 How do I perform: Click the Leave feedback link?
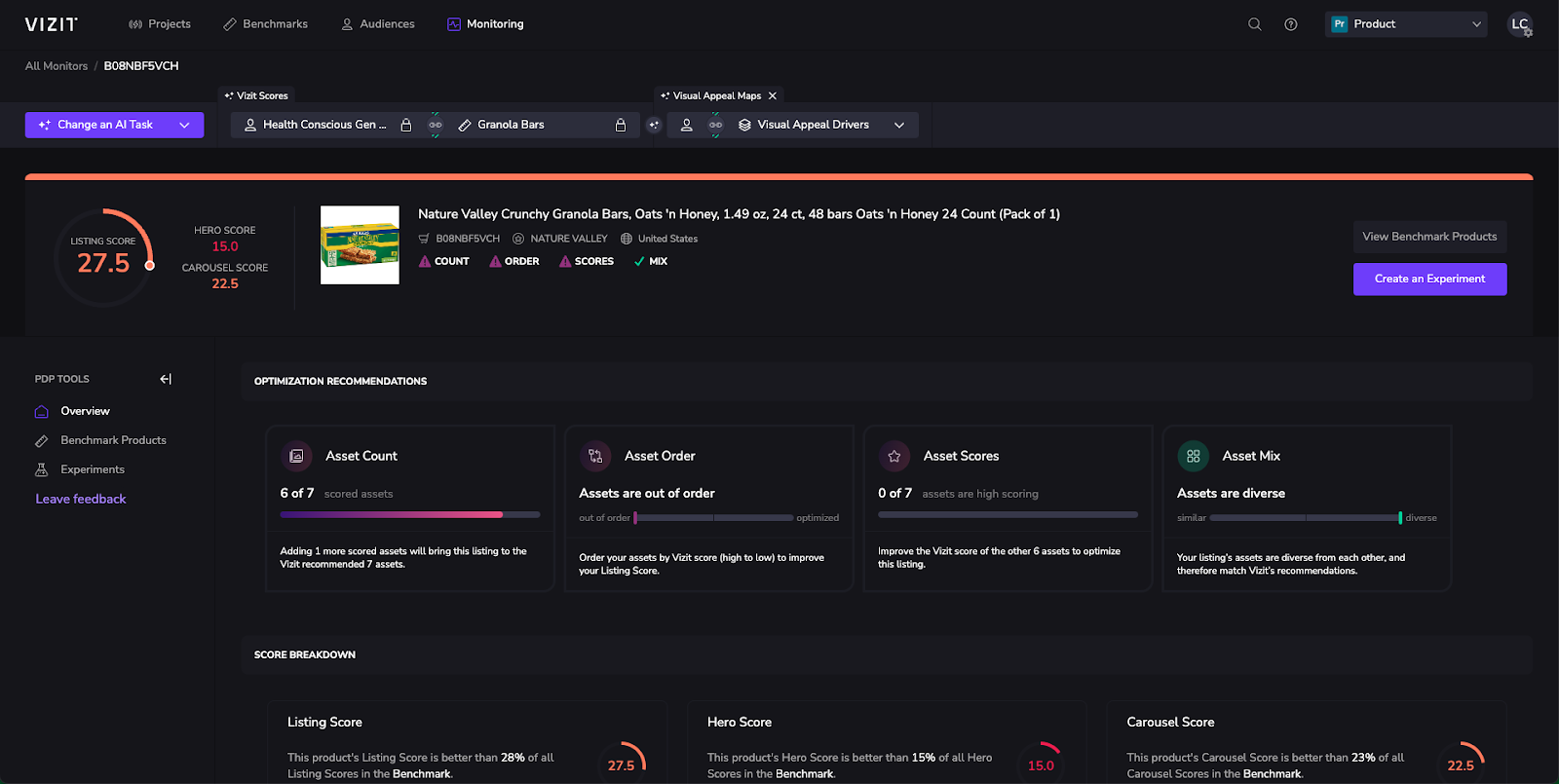pos(81,499)
